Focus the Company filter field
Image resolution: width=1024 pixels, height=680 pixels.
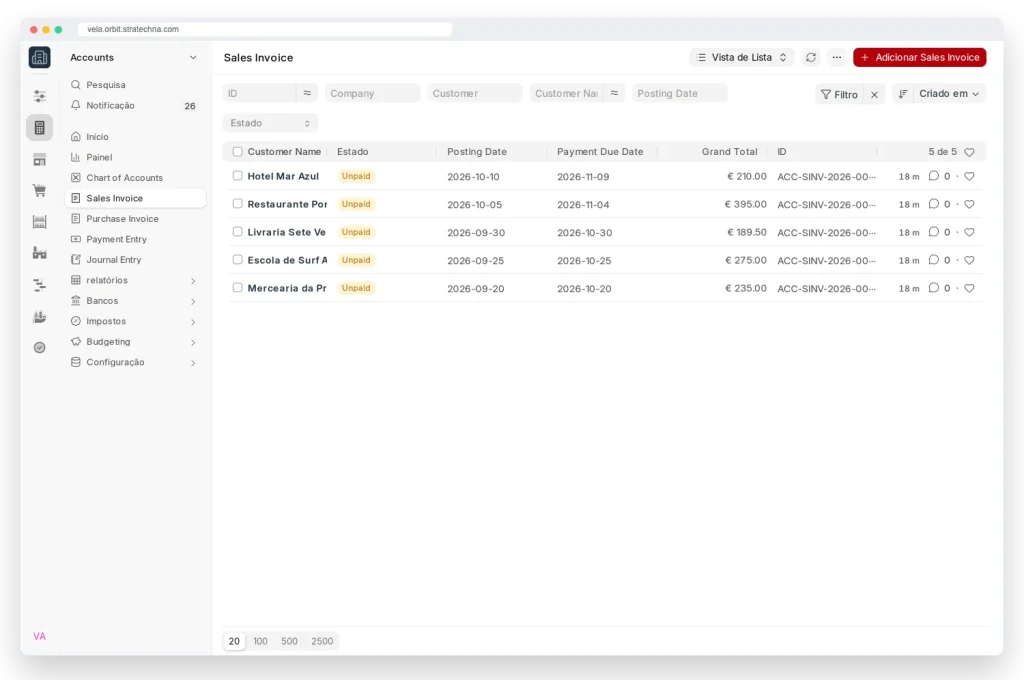[x=372, y=93]
